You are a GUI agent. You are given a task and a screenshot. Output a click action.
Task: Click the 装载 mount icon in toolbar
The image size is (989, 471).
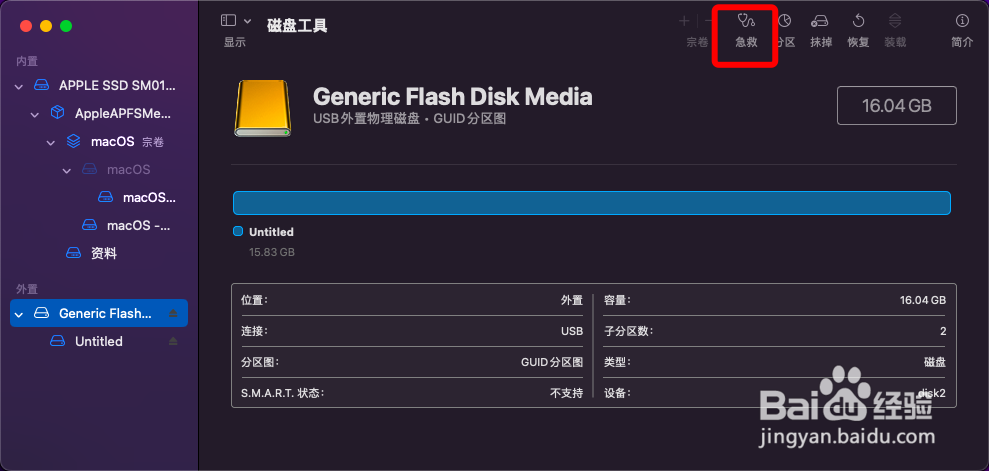pos(894,21)
